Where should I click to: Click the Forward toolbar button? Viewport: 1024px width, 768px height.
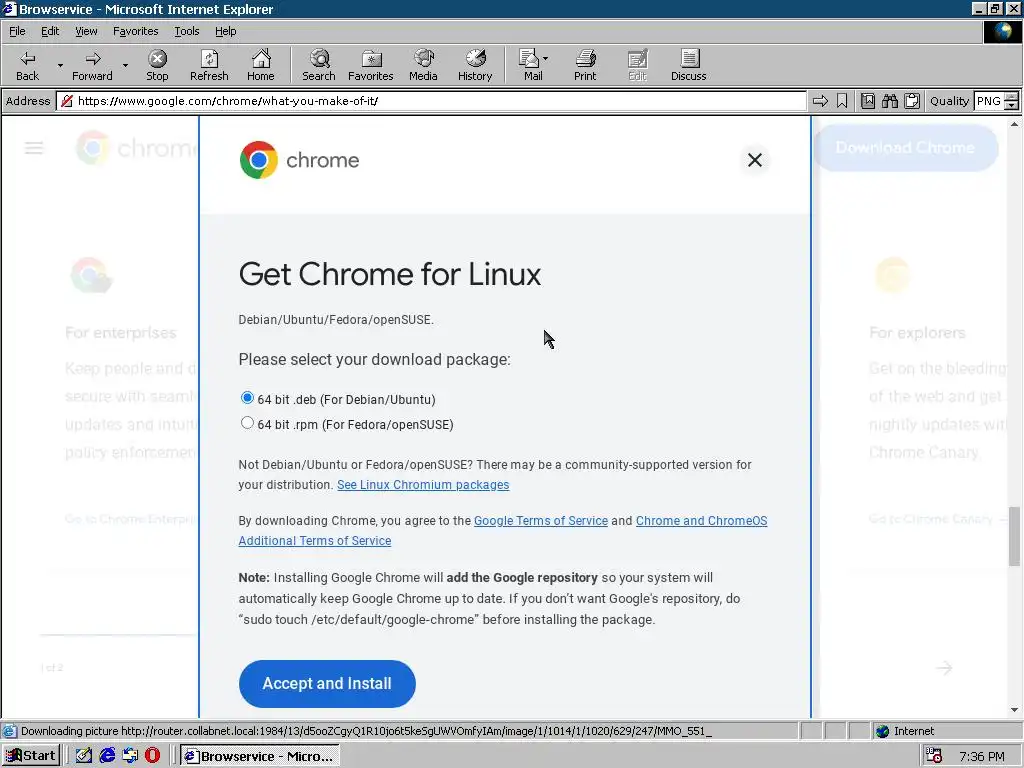tap(92, 65)
